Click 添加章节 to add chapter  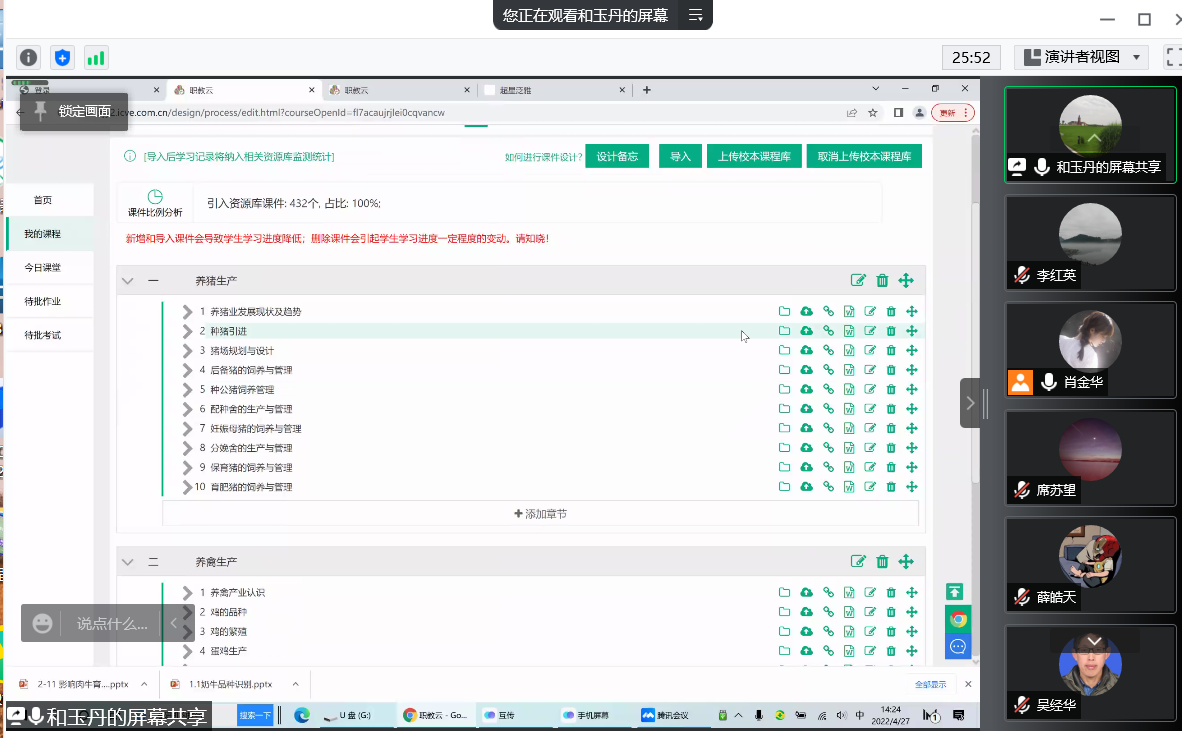[x=540, y=514]
